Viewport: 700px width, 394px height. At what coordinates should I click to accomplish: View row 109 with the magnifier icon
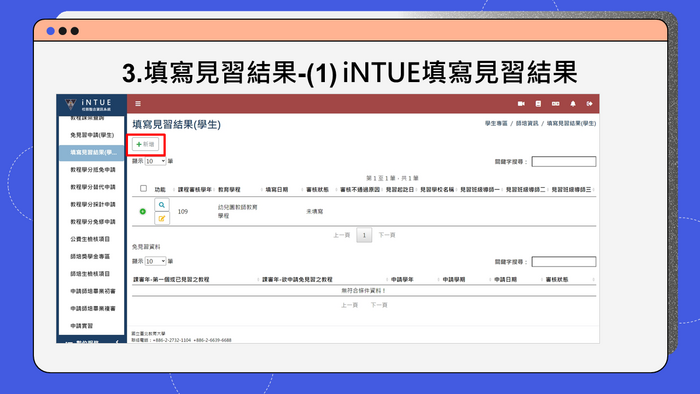(x=162, y=205)
